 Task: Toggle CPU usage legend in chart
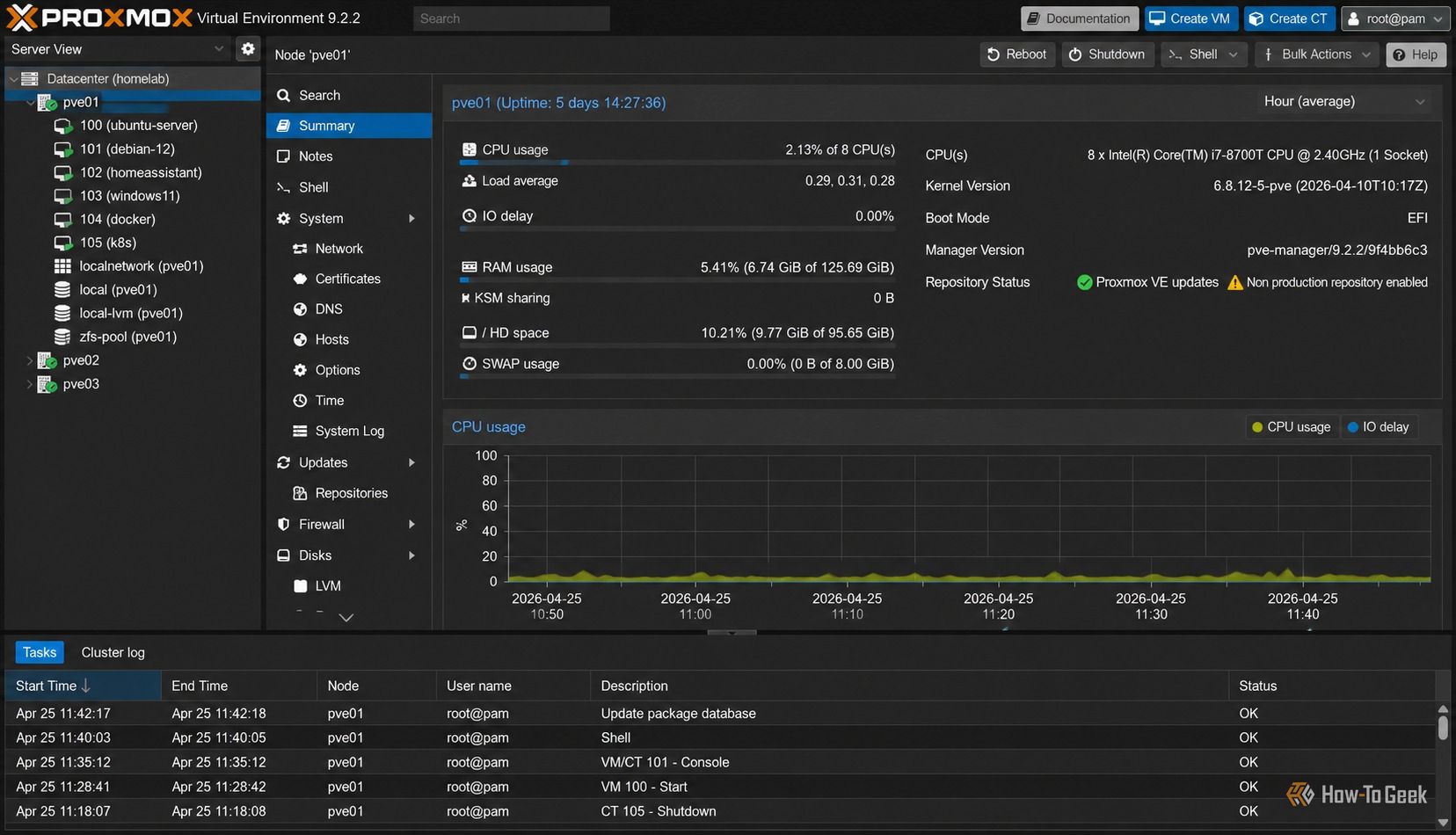1291,427
